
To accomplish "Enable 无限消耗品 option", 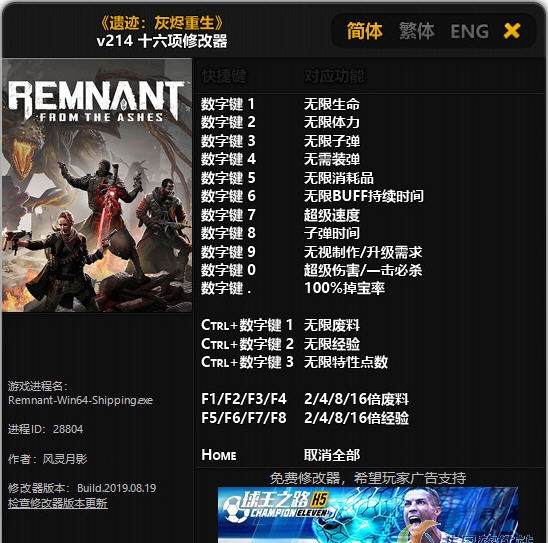I will tap(339, 178).
